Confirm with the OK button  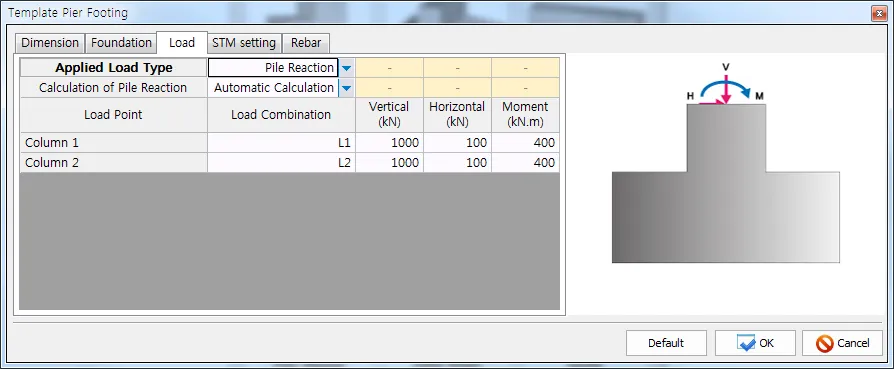click(x=755, y=343)
